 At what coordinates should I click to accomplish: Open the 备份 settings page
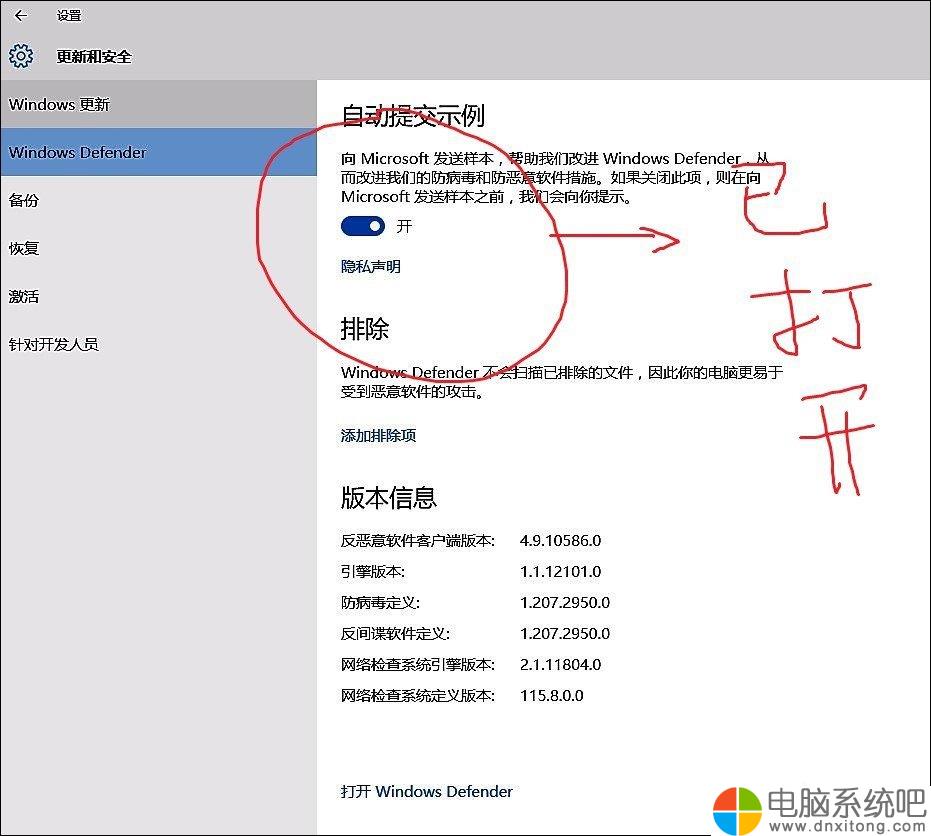click(159, 201)
